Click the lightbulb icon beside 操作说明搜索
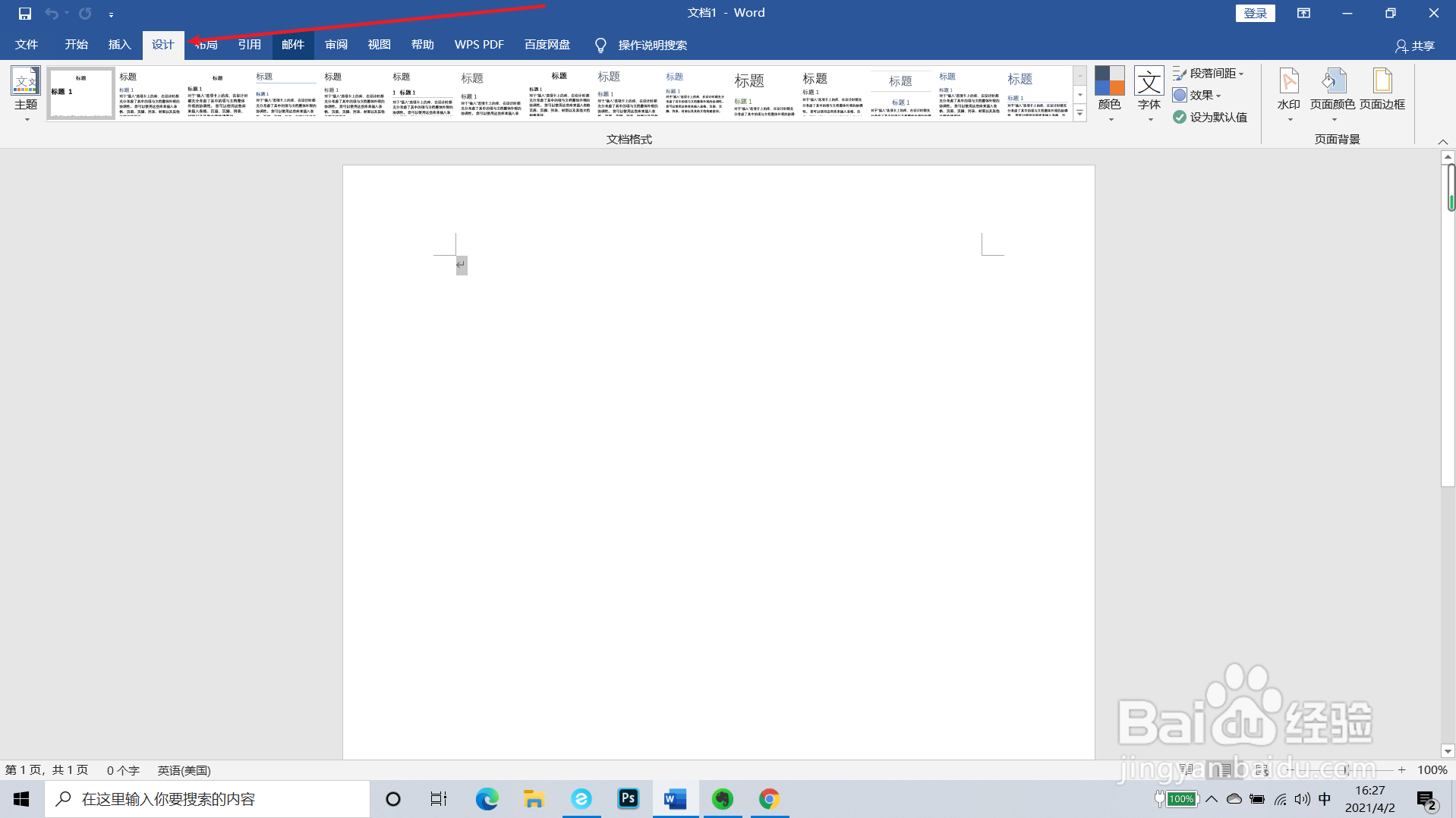The height and width of the screenshot is (818, 1456). pos(600,46)
